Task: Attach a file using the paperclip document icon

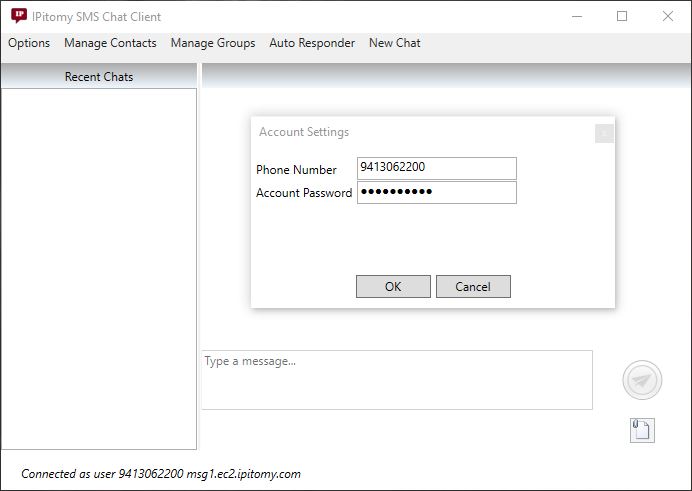Action: (x=642, y=430)
